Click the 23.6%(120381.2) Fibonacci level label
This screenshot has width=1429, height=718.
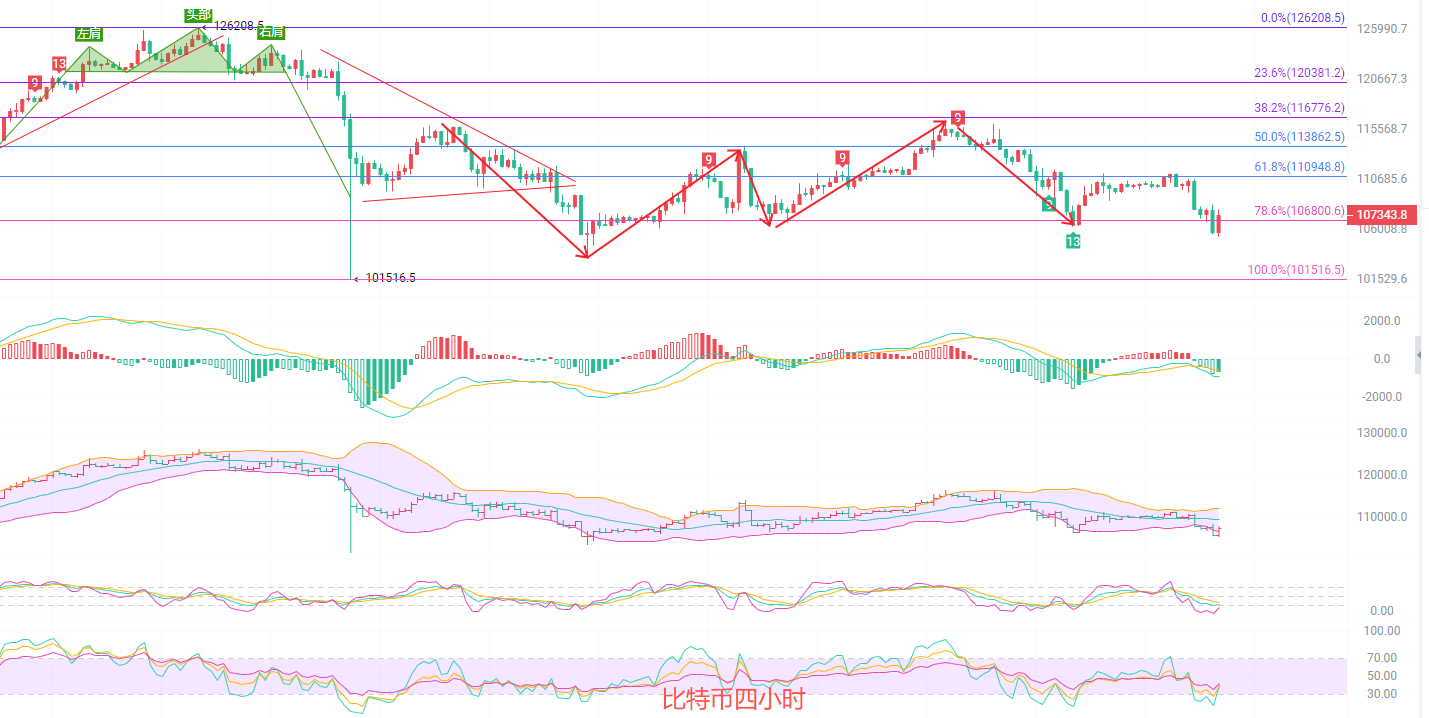coord(1299,73)
